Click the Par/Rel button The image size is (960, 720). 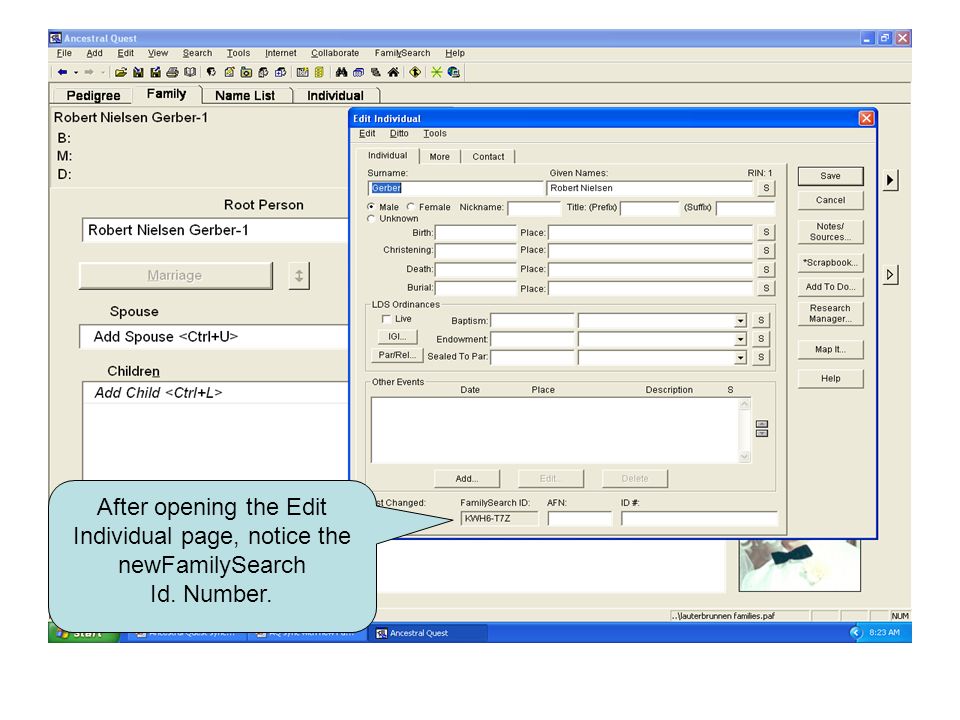point(397,355)
